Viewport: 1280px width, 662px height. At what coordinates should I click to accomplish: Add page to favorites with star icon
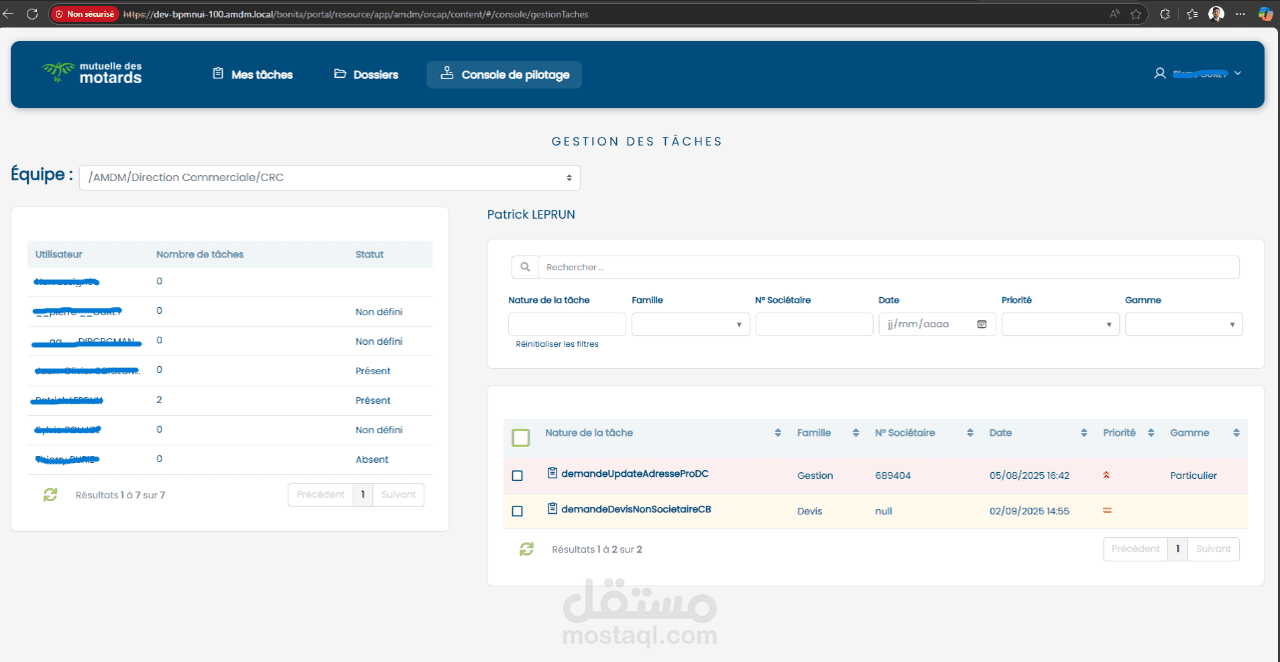(1136, 14)
